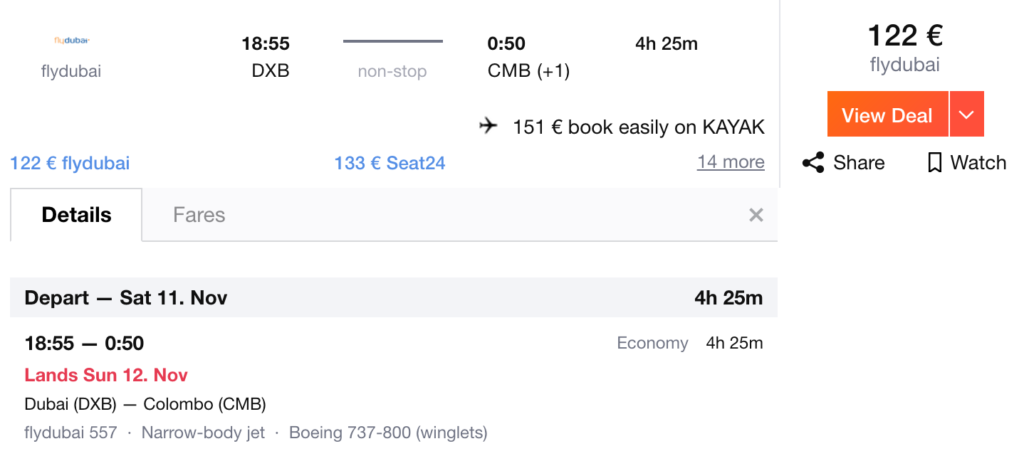Click the 122 € price heading
The image size is (1024, 461).
pyautogui.click(x=904, y=35)
